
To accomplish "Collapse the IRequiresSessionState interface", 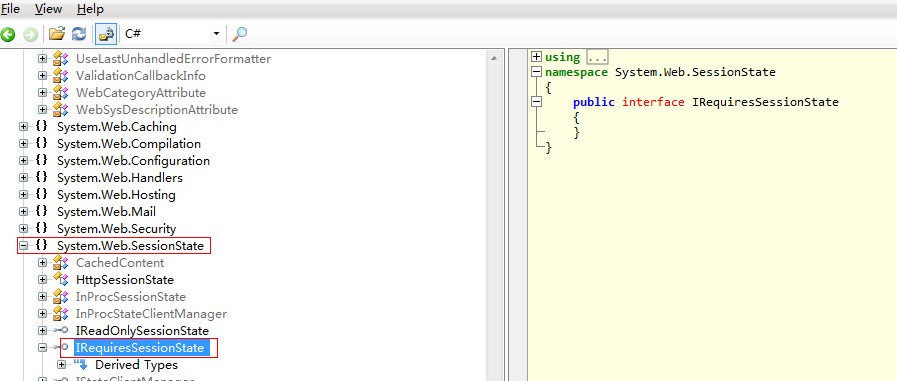I will coord(42,348).
